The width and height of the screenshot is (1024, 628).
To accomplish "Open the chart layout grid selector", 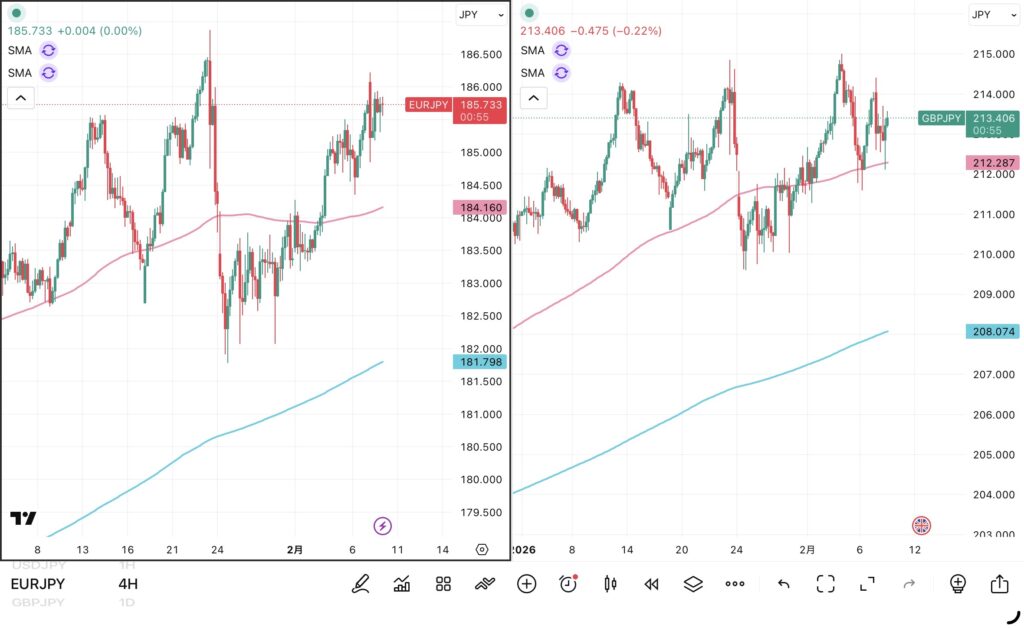I will click(444, 584).
